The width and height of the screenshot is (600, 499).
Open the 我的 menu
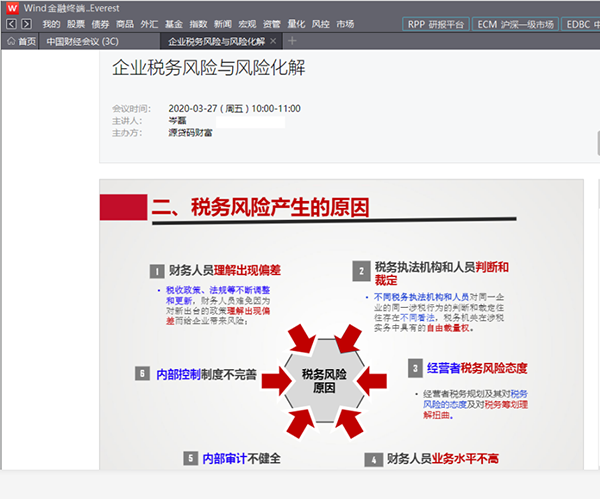[51, 23]
